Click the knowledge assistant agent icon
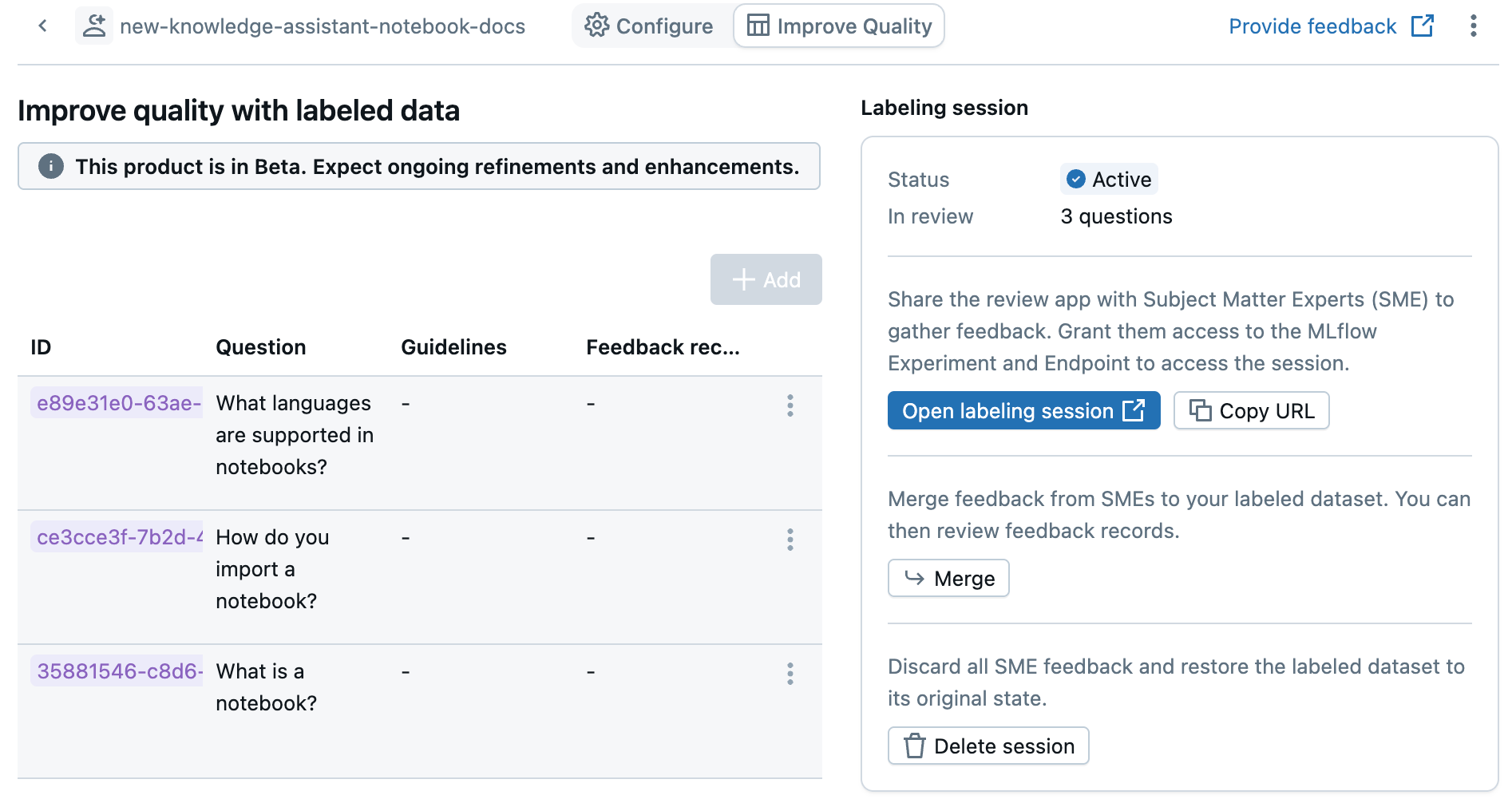The image size is (1512, 803). point(94,26)
